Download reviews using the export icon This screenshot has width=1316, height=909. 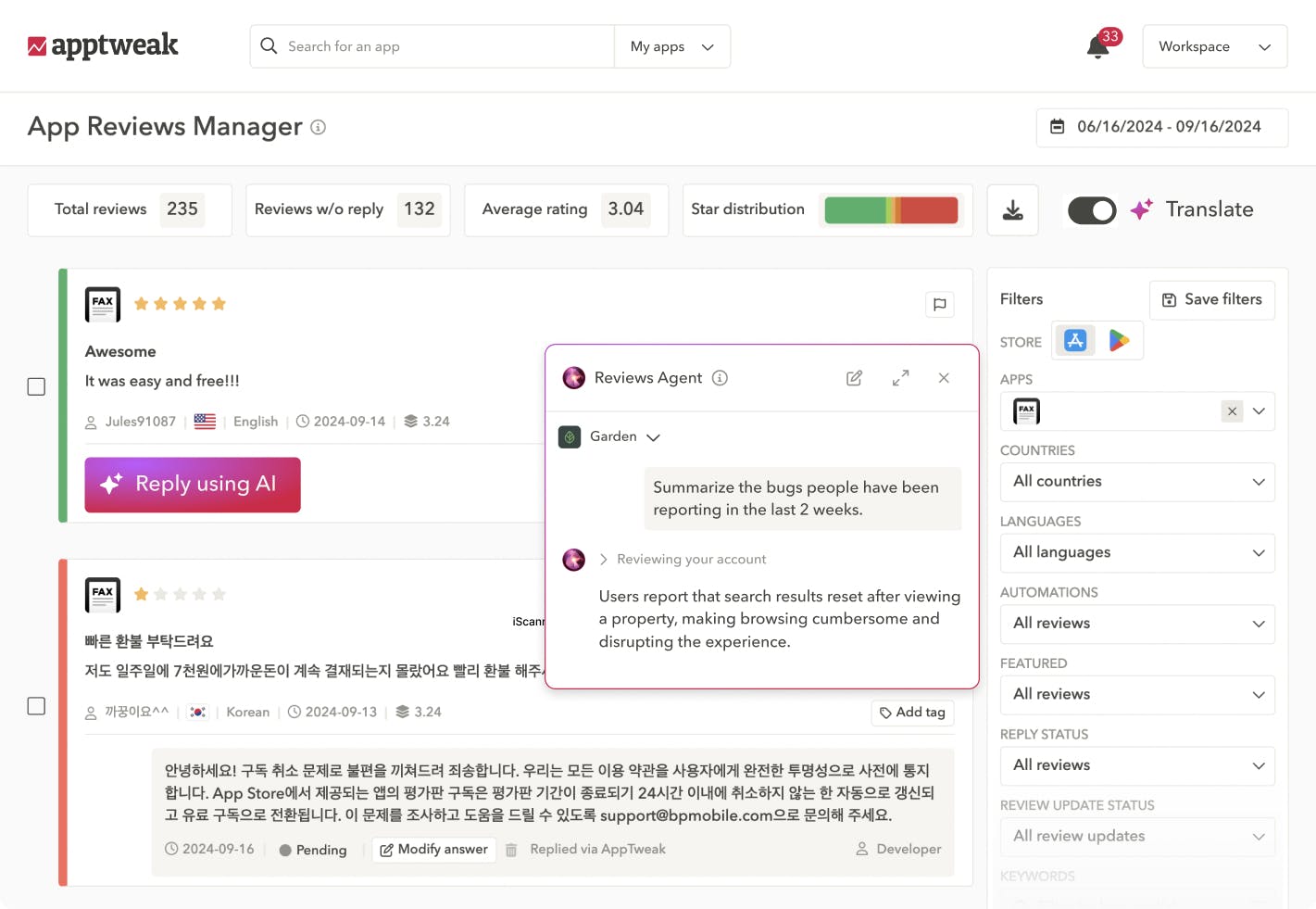click(1012, 210)
